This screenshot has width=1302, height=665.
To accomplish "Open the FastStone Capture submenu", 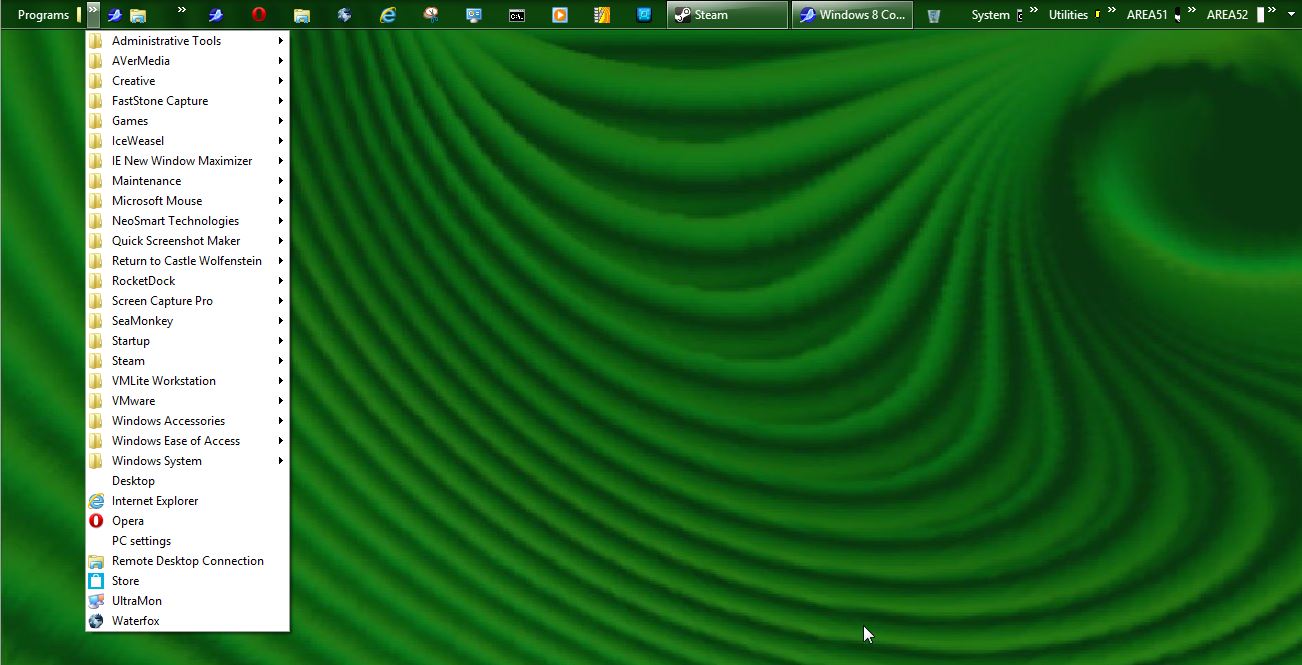I will [x=188, y=101].
